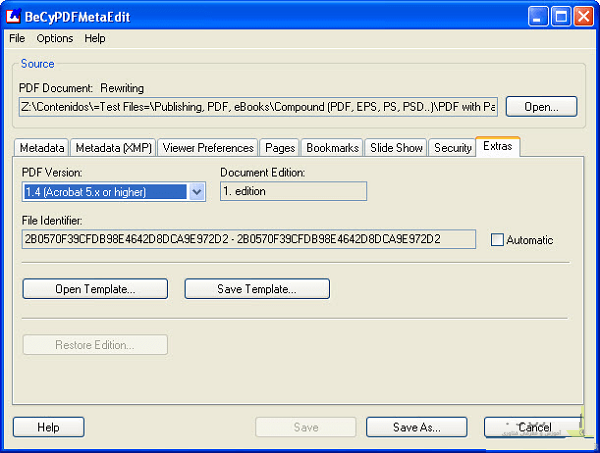Screen dimensions: 600x453
Task: Click the Document Edition text field
Action: (293, 191)
